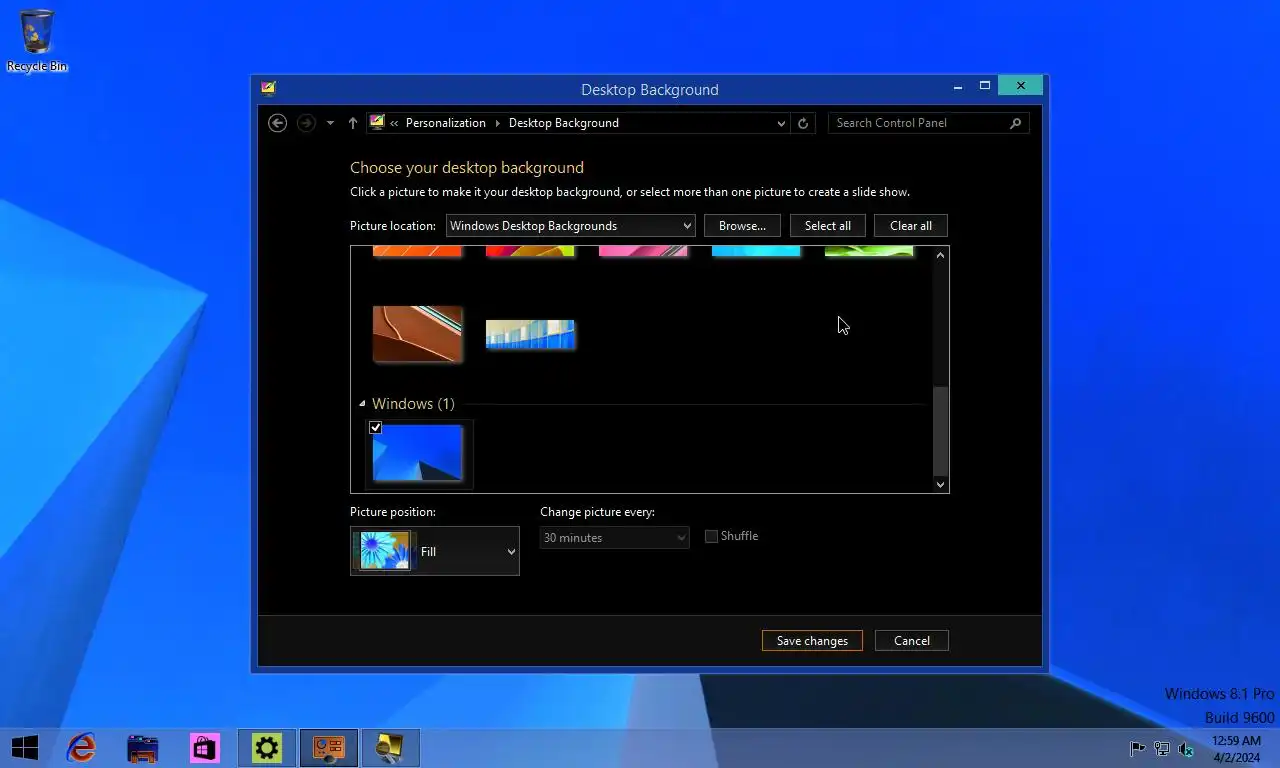This screenshot has width=1280, height=768.
Task: Focus the Search Control Panel field
Action: (928, 123)
